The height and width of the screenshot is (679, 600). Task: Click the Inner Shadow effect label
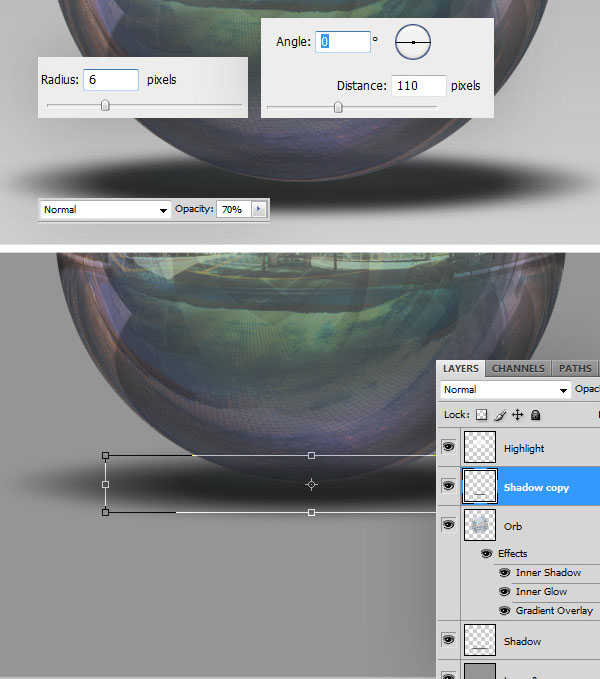pos(548,572)
